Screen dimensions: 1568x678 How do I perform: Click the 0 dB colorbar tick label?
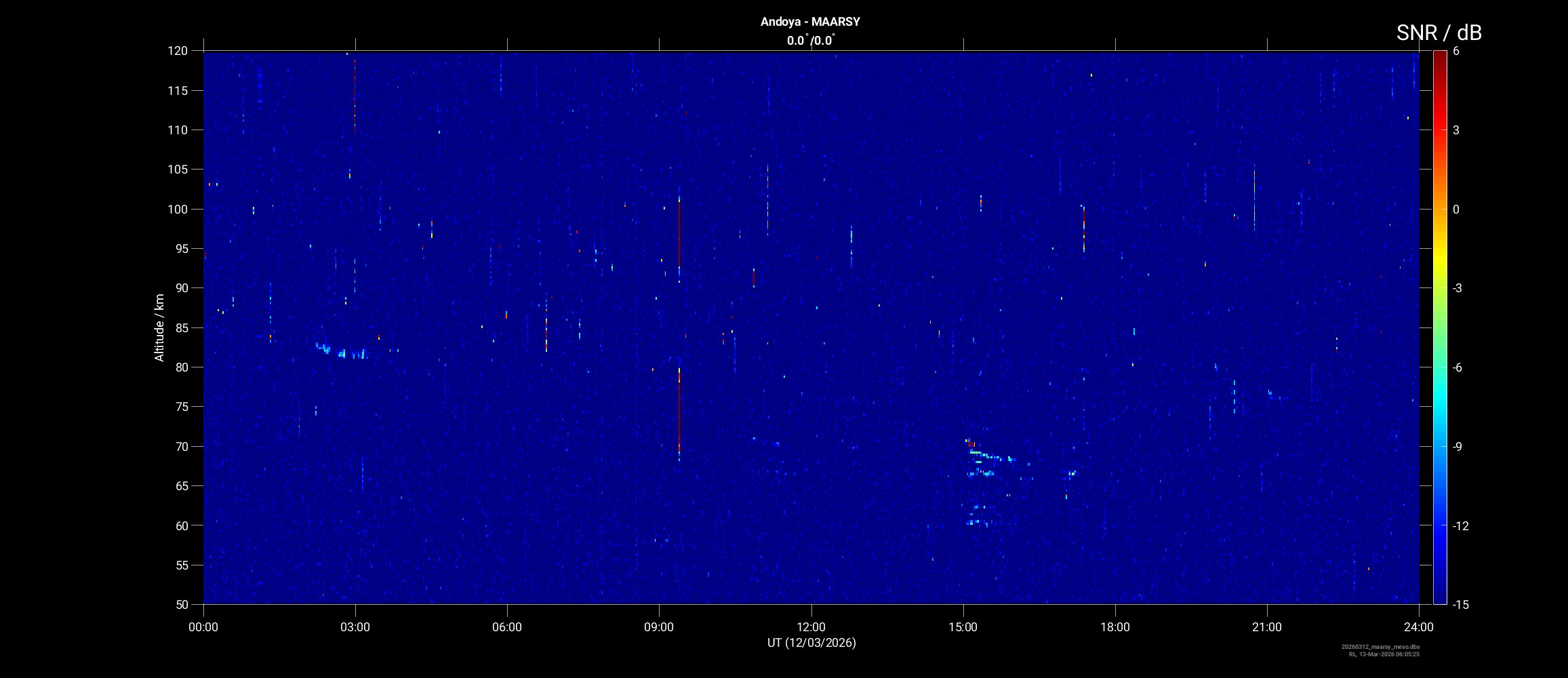(1456, 210)
